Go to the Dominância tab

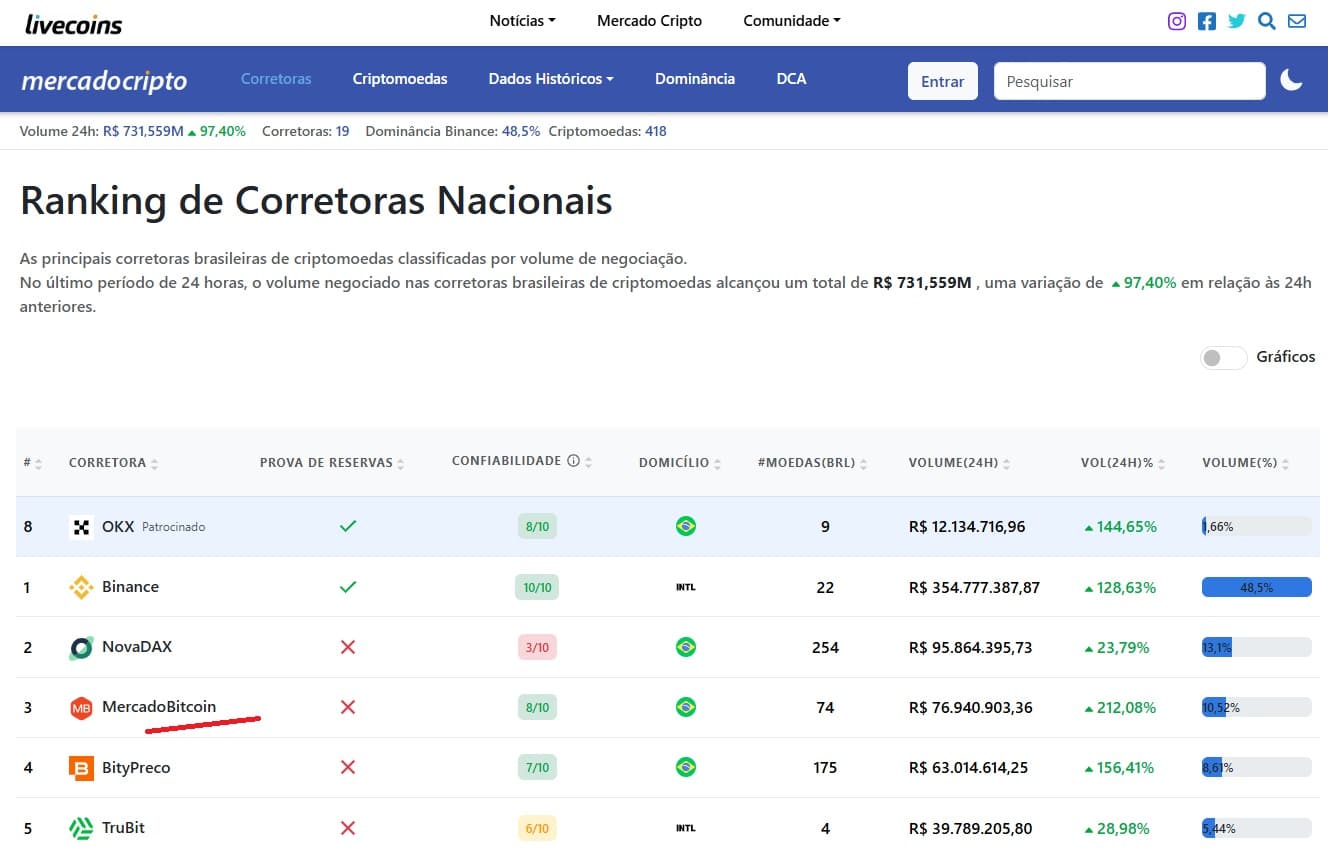[x=695, y=78]
